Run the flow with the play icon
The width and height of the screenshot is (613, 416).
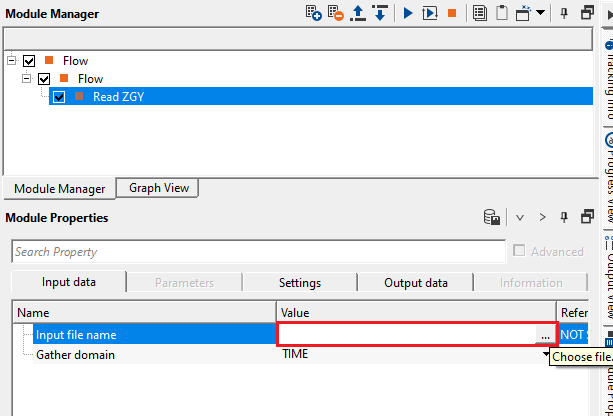(408, 13)
